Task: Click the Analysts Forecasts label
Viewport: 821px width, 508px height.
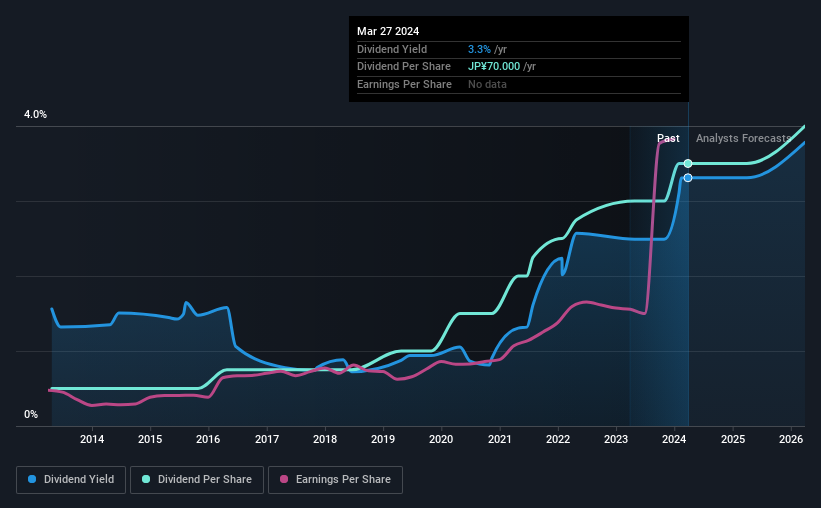Action: (743, 138)
